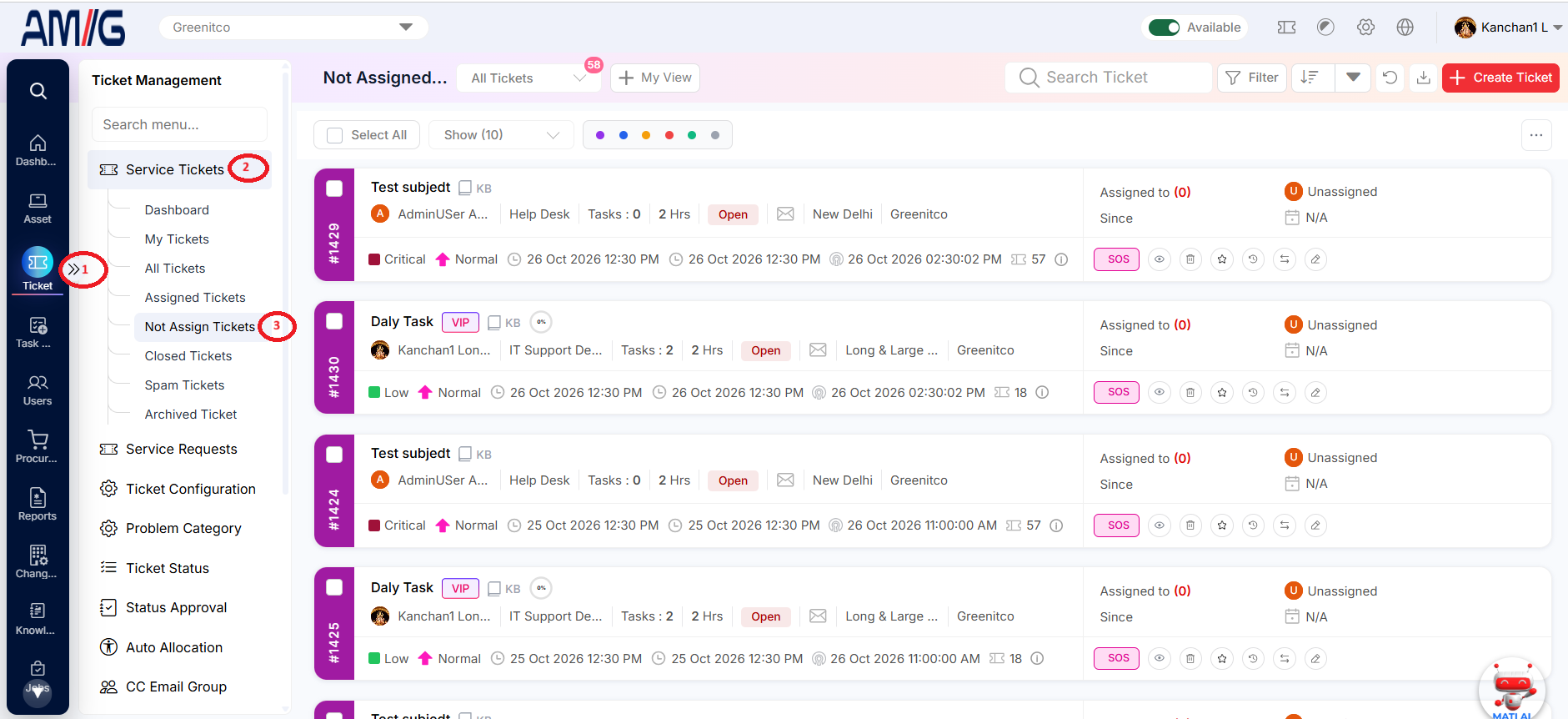Open the All Tickets view dropdown
This screenshot has height=719, width=1568.
[529, 78]
